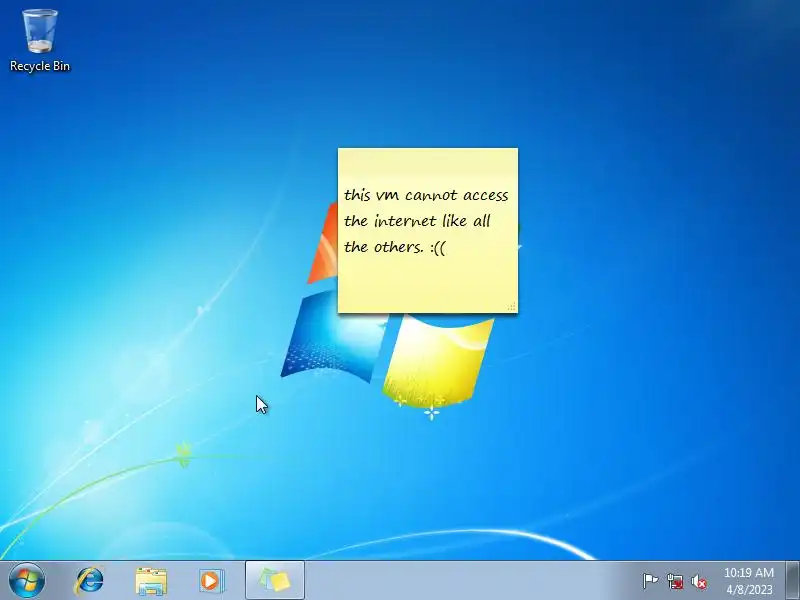The width and height of the screenshot is (800, 600).
Task: Open the Action Center flag icon
Action: click(x=650, y=581)
